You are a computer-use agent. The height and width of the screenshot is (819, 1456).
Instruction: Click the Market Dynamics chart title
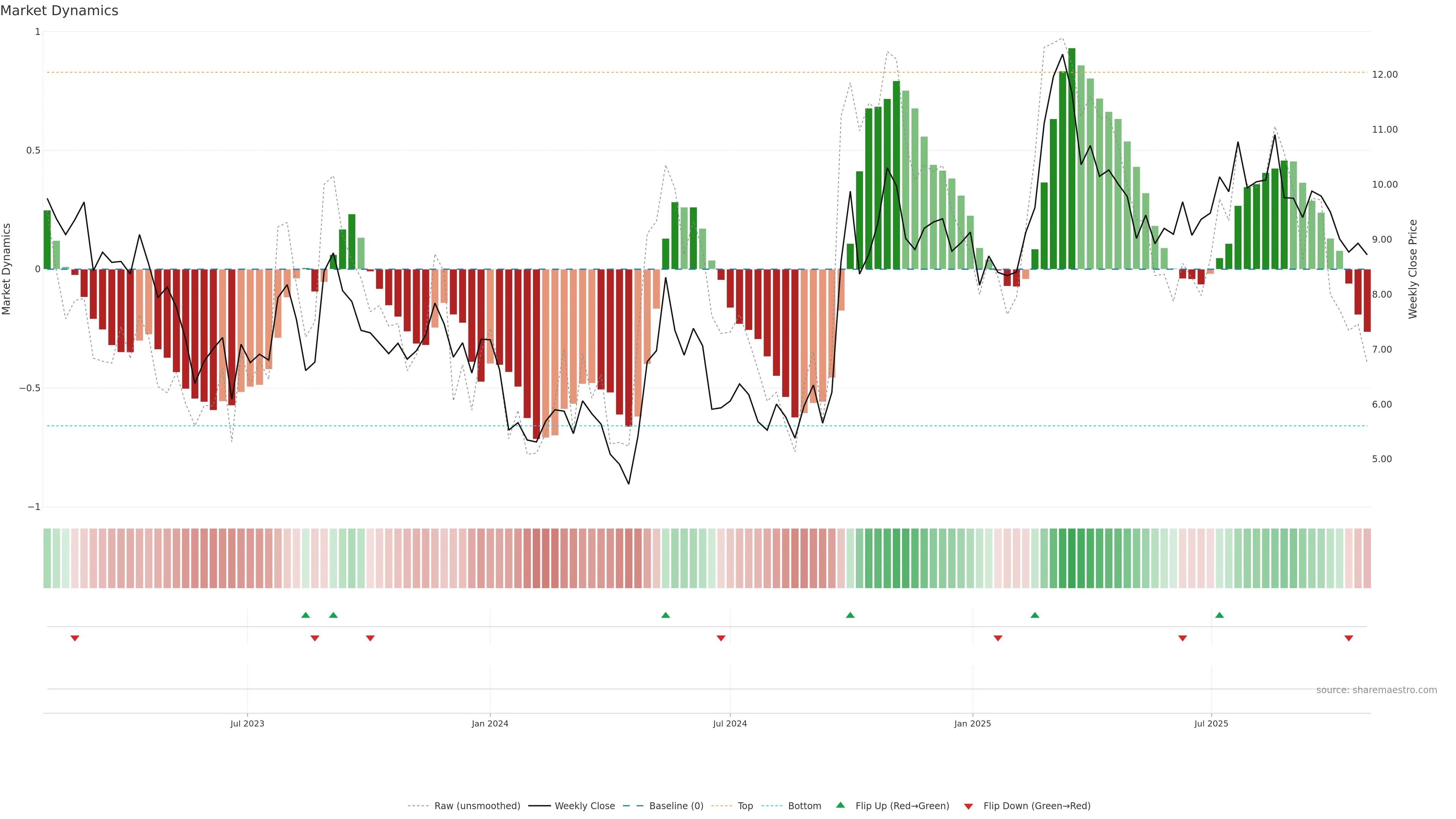[x=60, y=11]
